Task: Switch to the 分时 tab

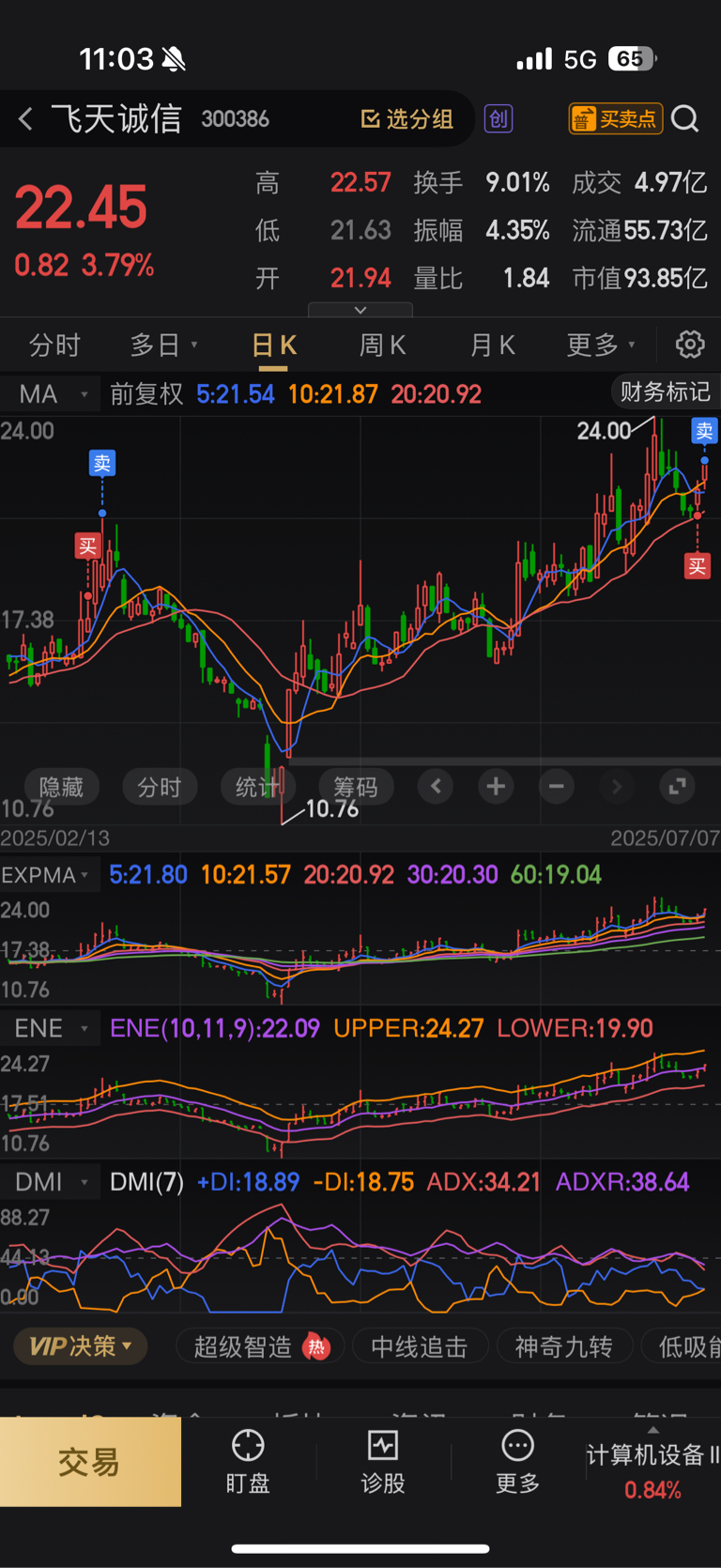Action: pos(54,346)
